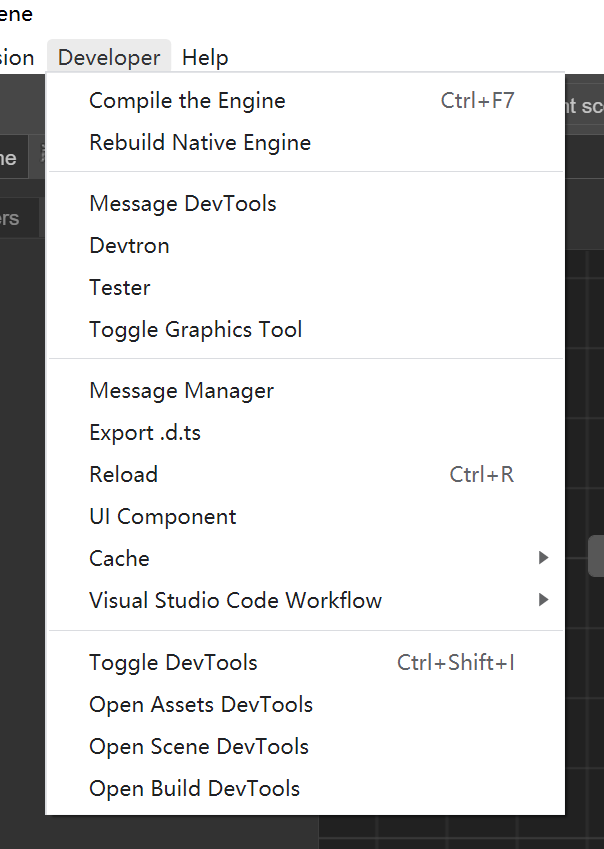Image resolution: width=604 pixels, height=849 pixels.
Task: Click the arrow beside Cache
Action: [543, 558]
